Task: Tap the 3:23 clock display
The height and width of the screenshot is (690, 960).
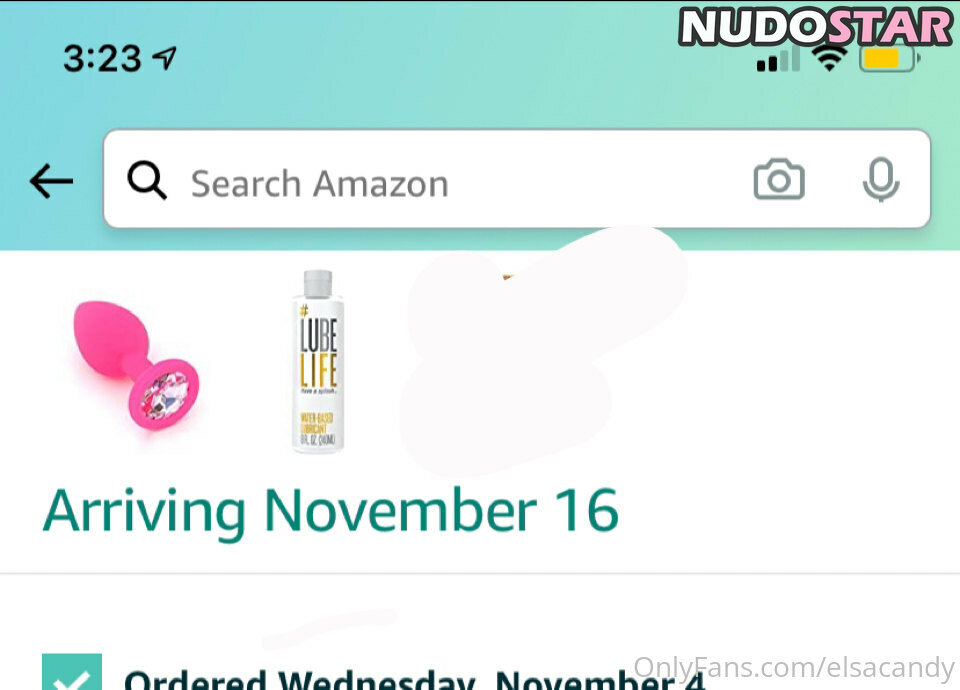Action: [102, 59]
